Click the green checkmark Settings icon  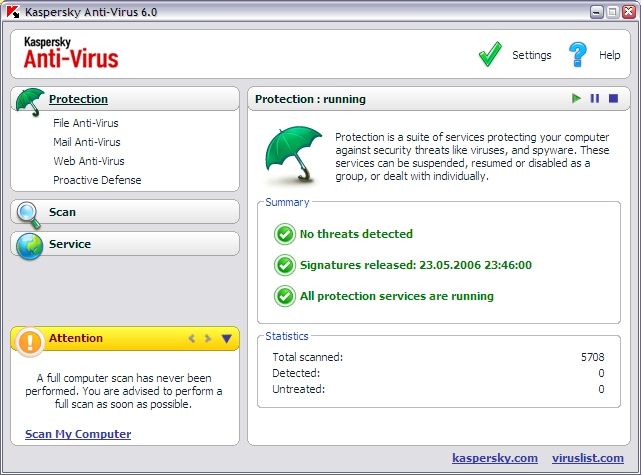click(x=490, y=54)
